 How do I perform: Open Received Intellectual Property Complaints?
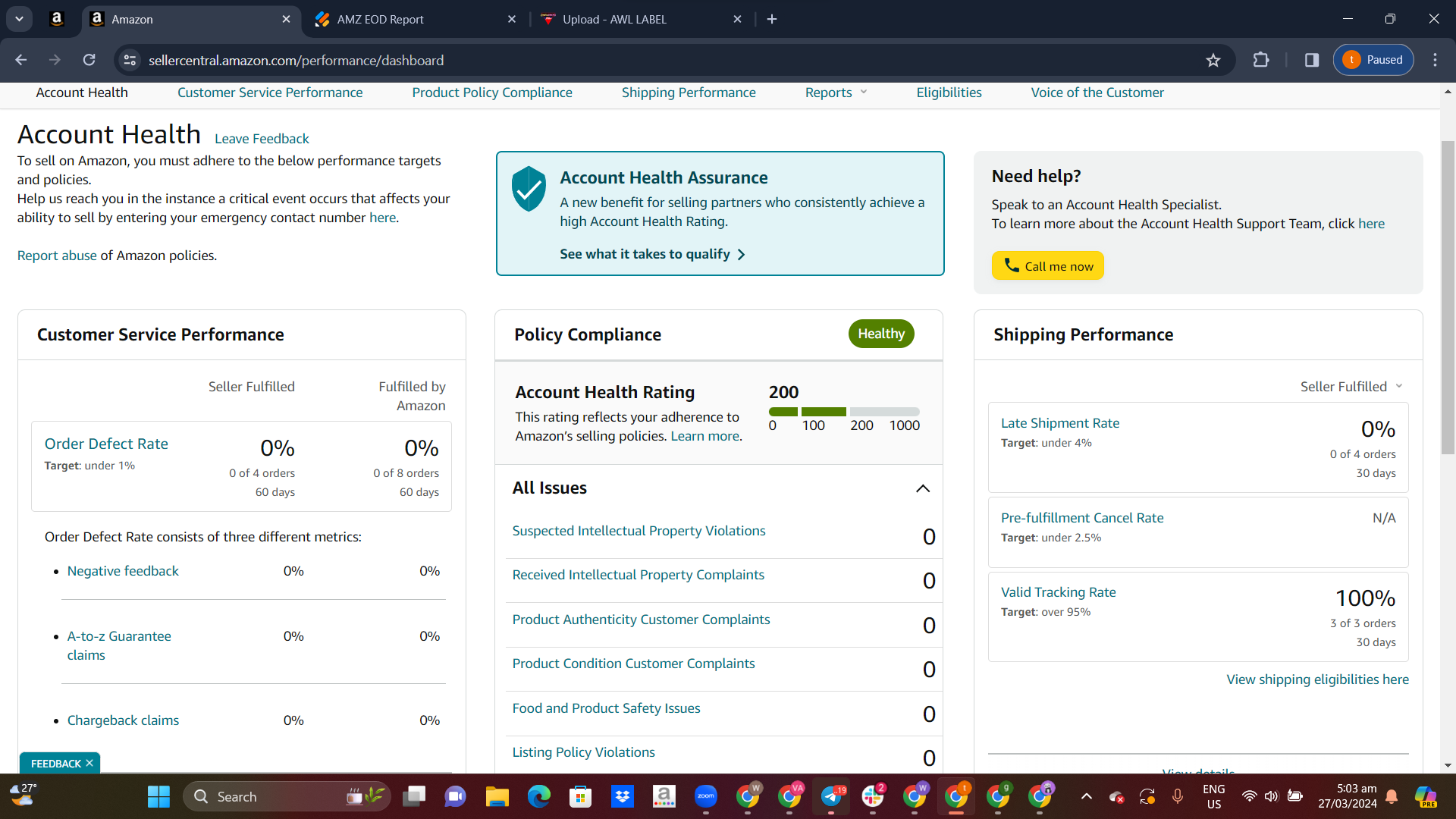pos(638,575)
